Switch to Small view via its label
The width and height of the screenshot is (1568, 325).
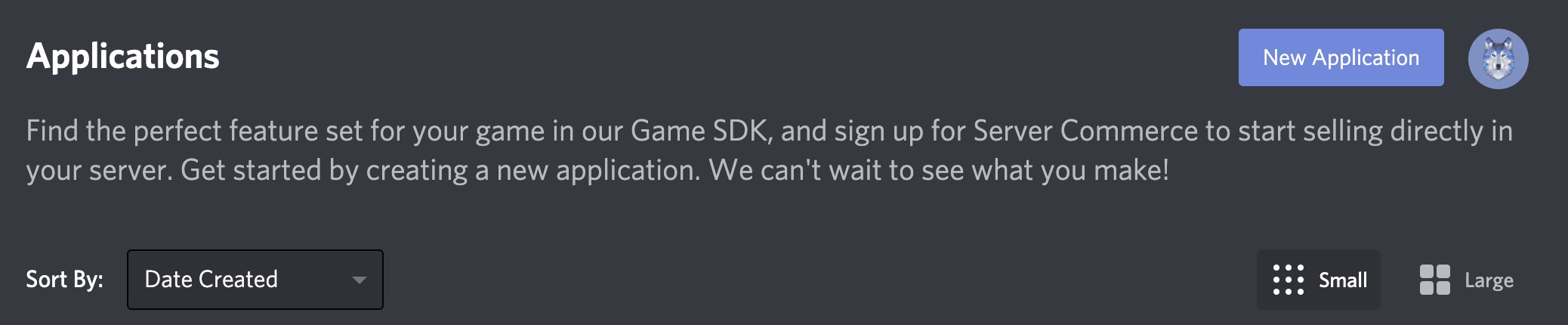tap(1343, 280)
